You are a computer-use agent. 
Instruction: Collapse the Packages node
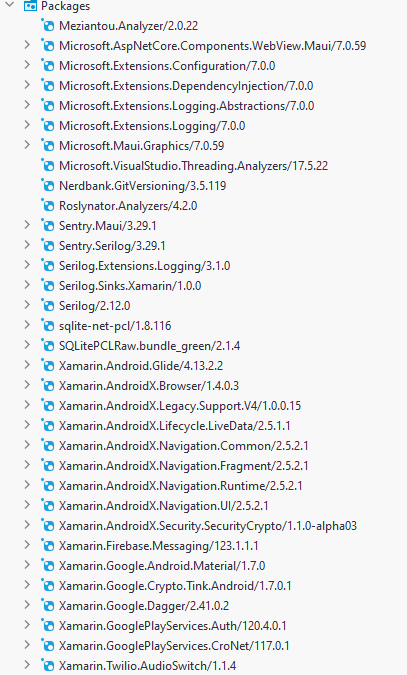10,5
